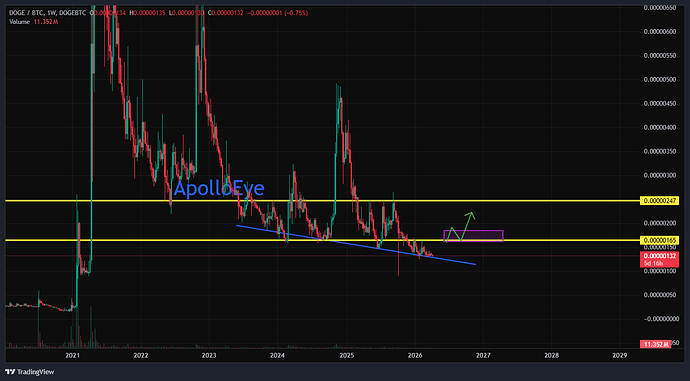Click 0.00000050 on the price axis
690x381 pixels.
(660, 295)
